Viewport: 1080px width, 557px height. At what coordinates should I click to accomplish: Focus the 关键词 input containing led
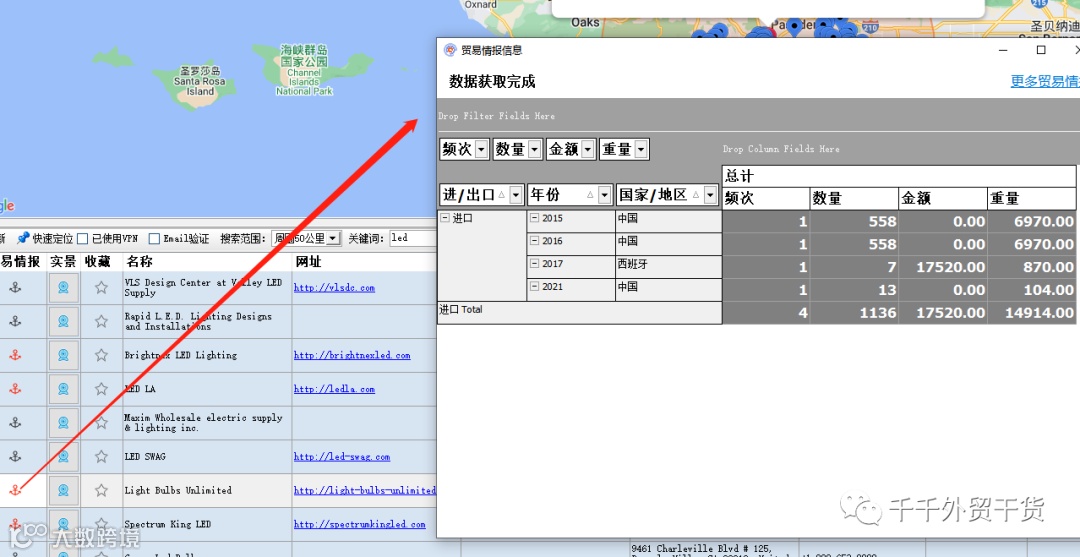[x=413, y=238]
